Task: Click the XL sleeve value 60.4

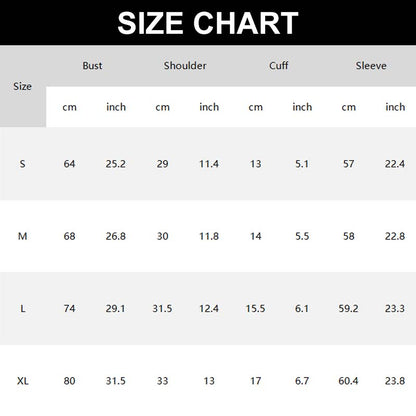Action: (348, 381)
